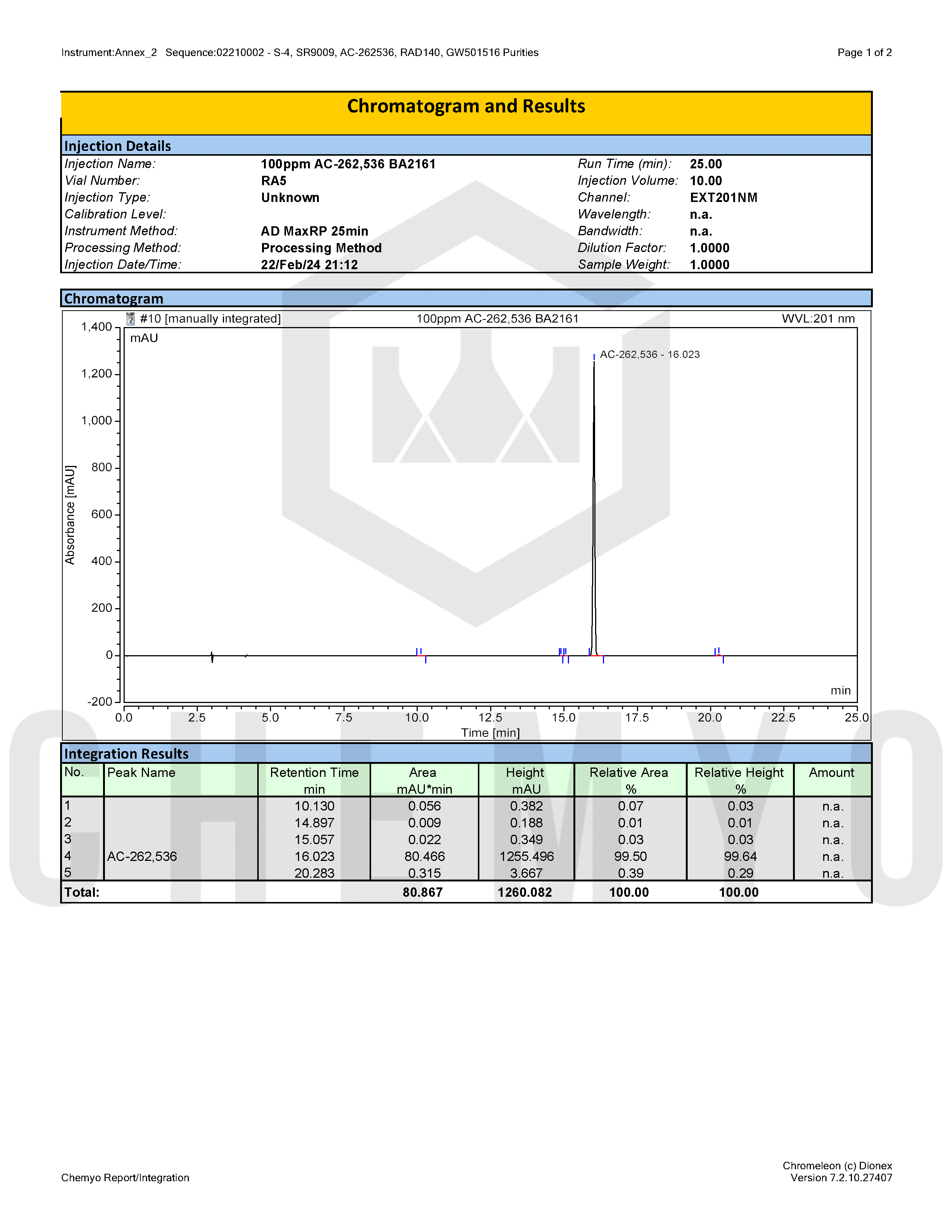Click the Relative Height column header
Viewport: 952px width, 1232px height.
(739, 780)
